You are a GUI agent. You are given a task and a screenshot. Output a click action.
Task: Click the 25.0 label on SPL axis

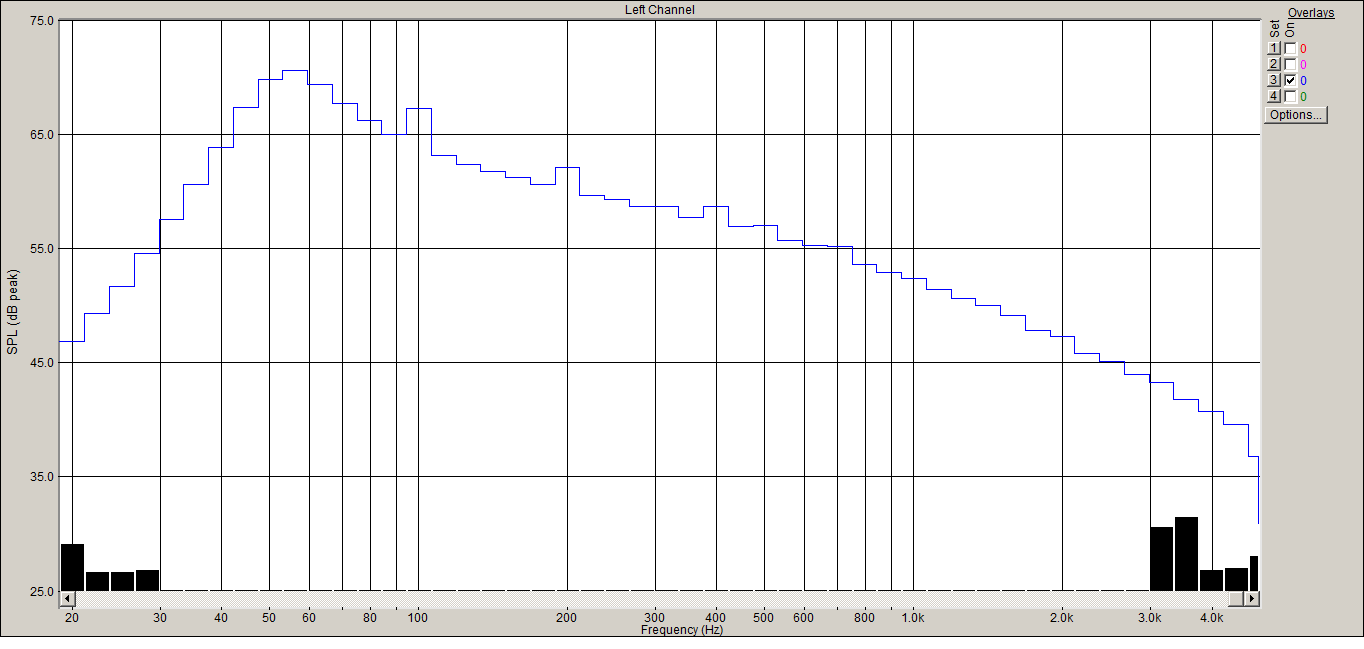(x=43, y=591)
